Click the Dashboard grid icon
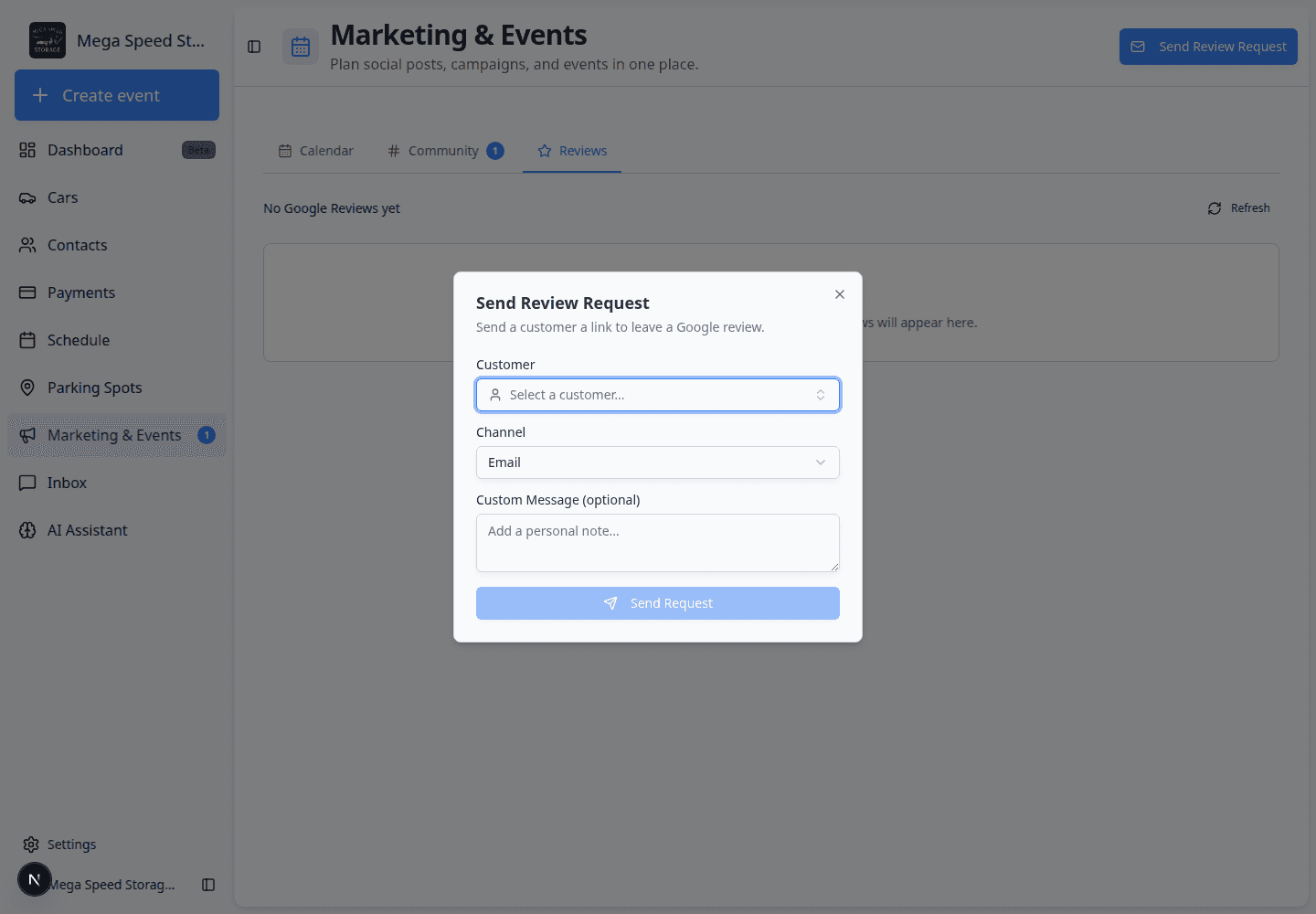The image size is (1316, 914). click(27, 150)
